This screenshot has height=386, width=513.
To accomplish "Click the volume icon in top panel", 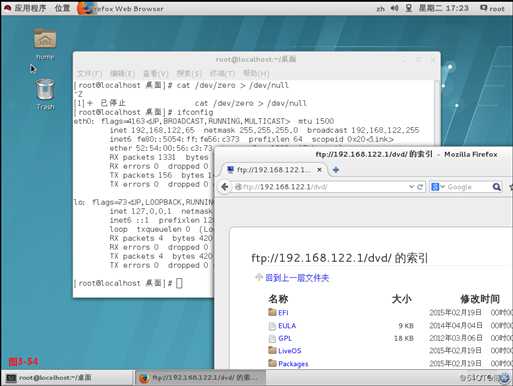I will tap(394, 8).
